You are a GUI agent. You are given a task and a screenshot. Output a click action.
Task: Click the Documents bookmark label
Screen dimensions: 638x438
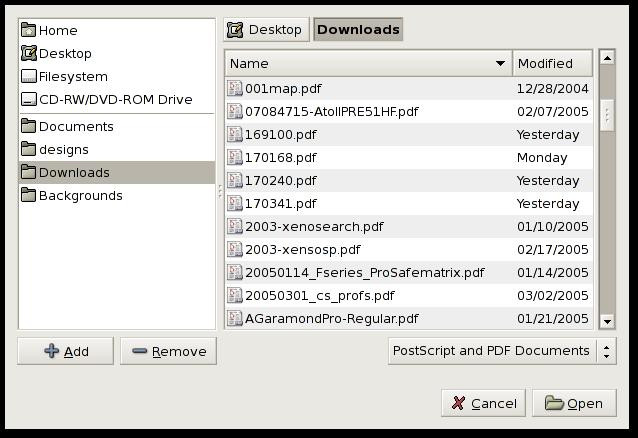point(76,127)
